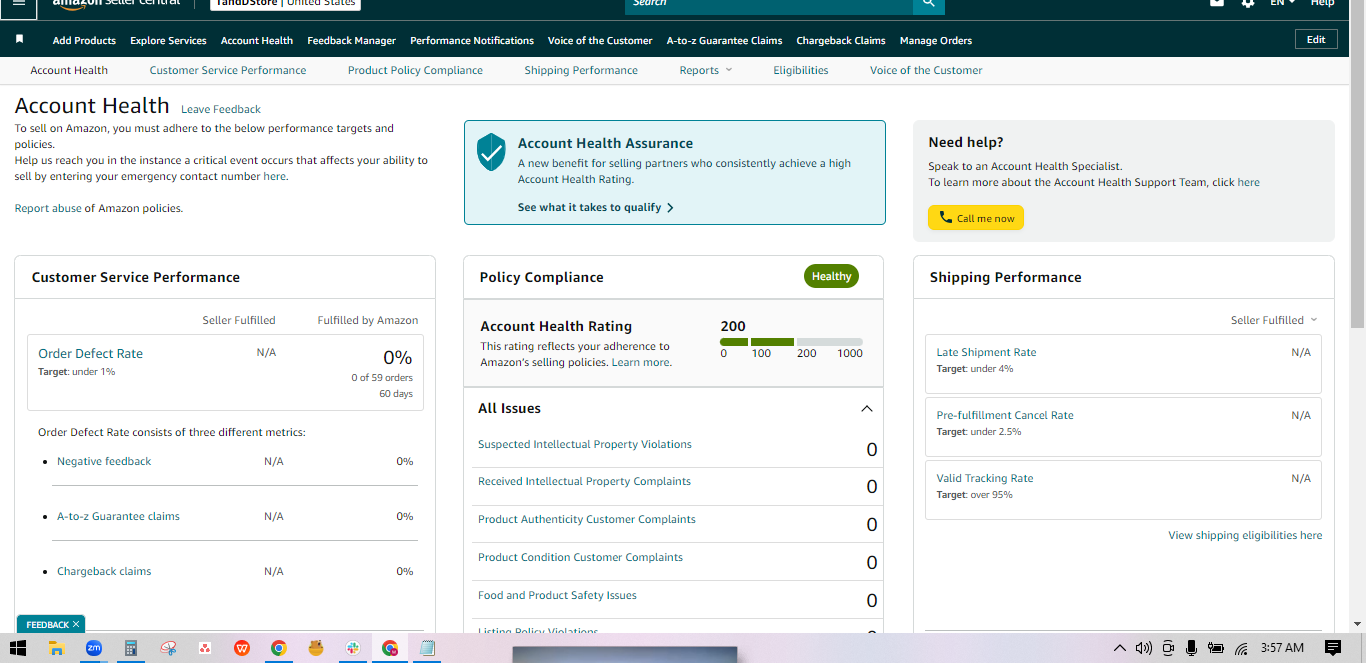The image size is (1366, 663).
Task: Open store selector TandDStore United States
Action: (x=286, y=3)
